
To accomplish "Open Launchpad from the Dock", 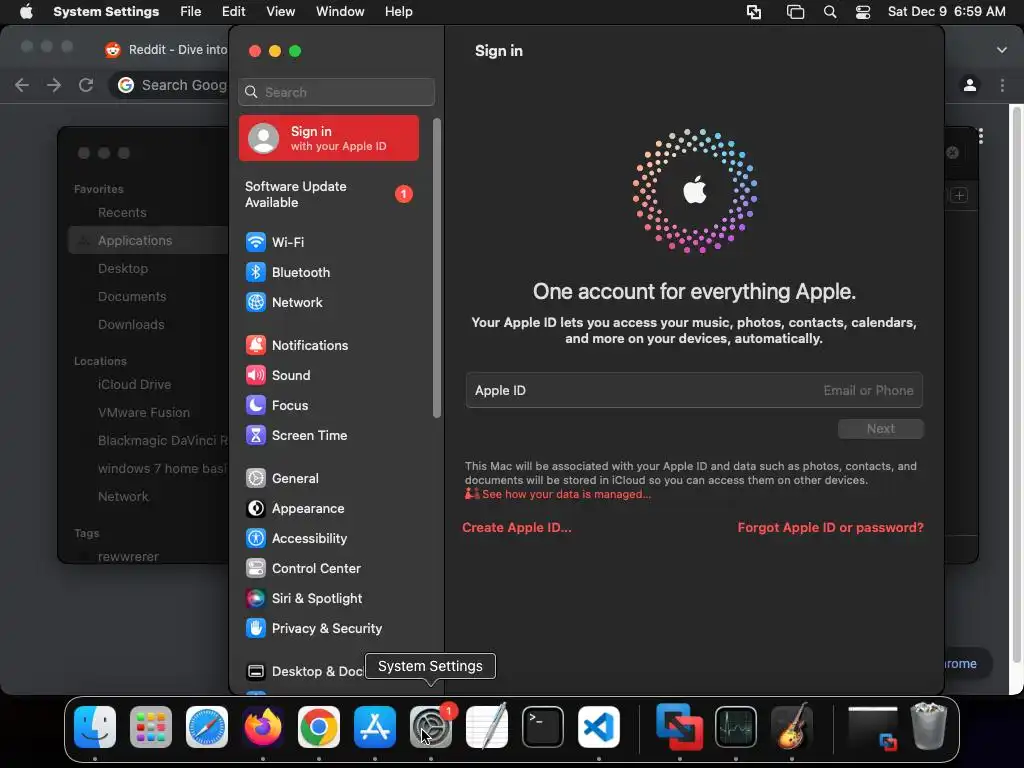I will point(151,726).
